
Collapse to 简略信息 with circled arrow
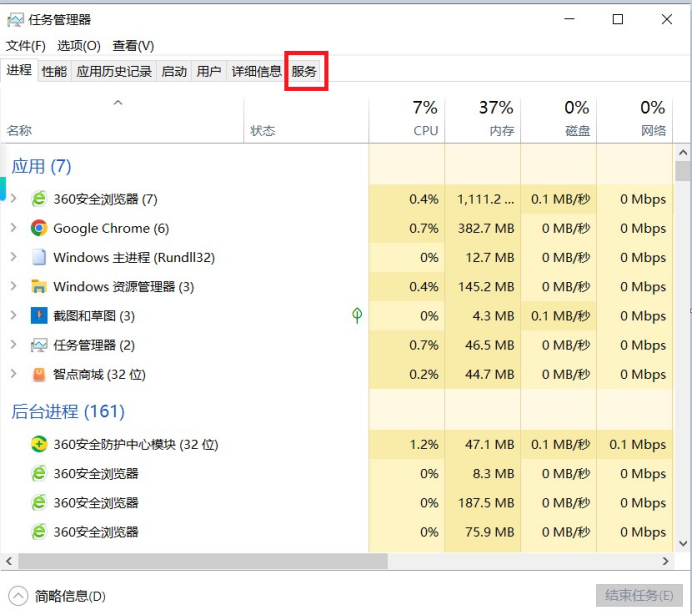coord(18,596)
